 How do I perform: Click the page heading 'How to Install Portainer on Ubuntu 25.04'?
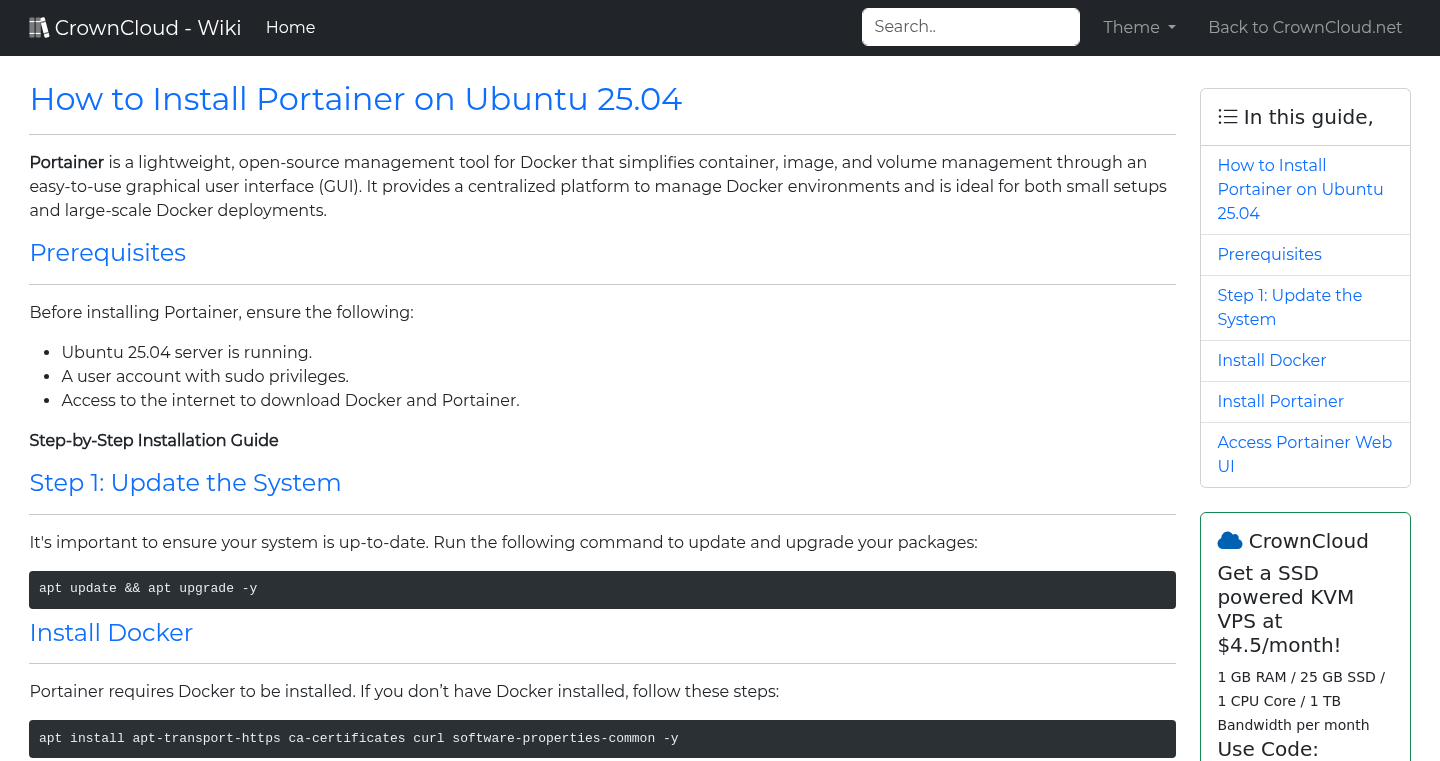pyautogui.click(x=356, y=99)
